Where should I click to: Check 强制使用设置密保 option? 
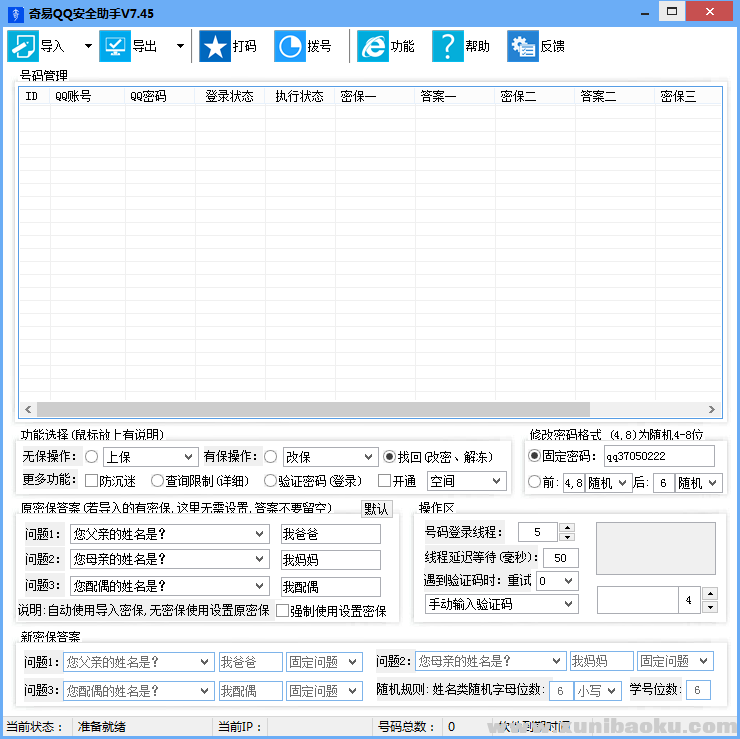coord(282,611)
